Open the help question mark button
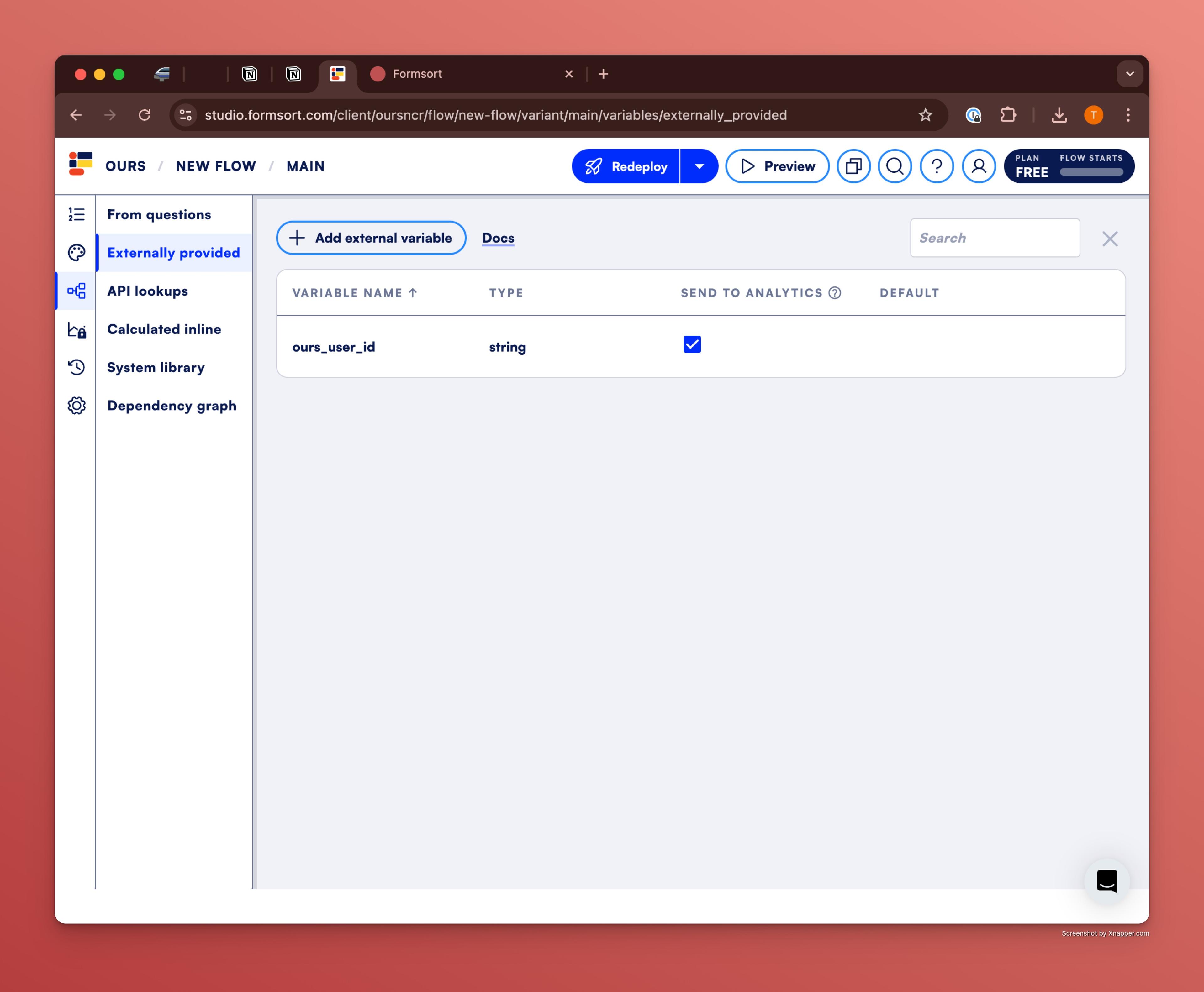 (937, 166)
